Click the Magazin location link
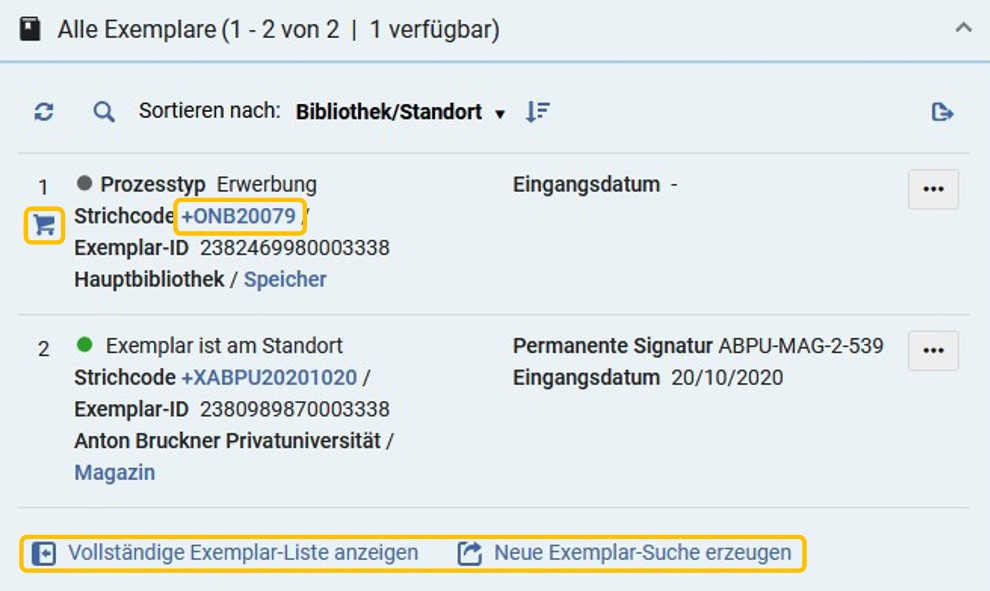Image resolution: width=990 pixels, height=591 pixels. 115,472
